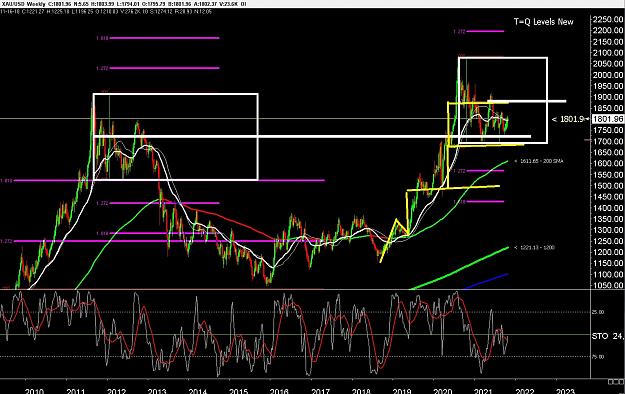Click the 25.00 level in the stochastic panel
The width and height of the screenshot is (625, 394).
(598, 312)
